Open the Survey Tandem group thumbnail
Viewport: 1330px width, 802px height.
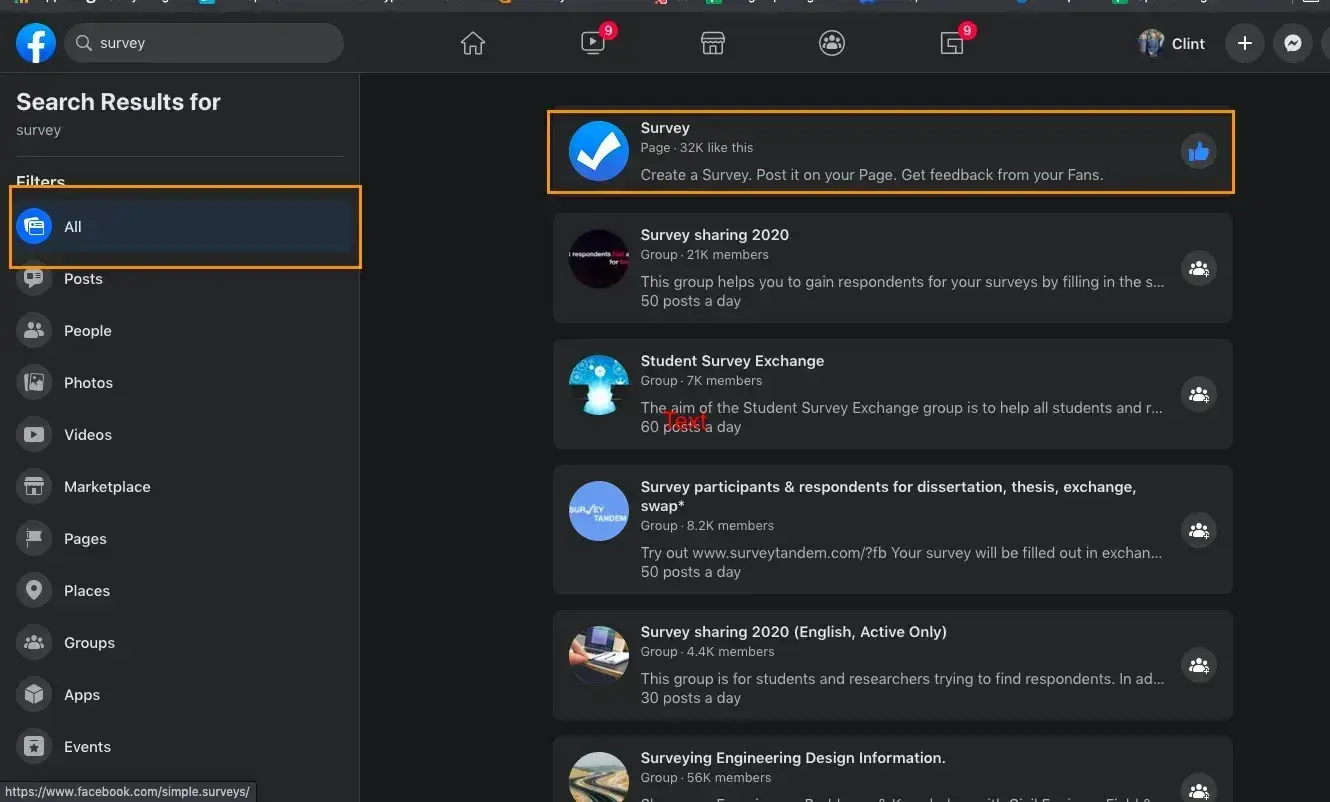[598, 511]
